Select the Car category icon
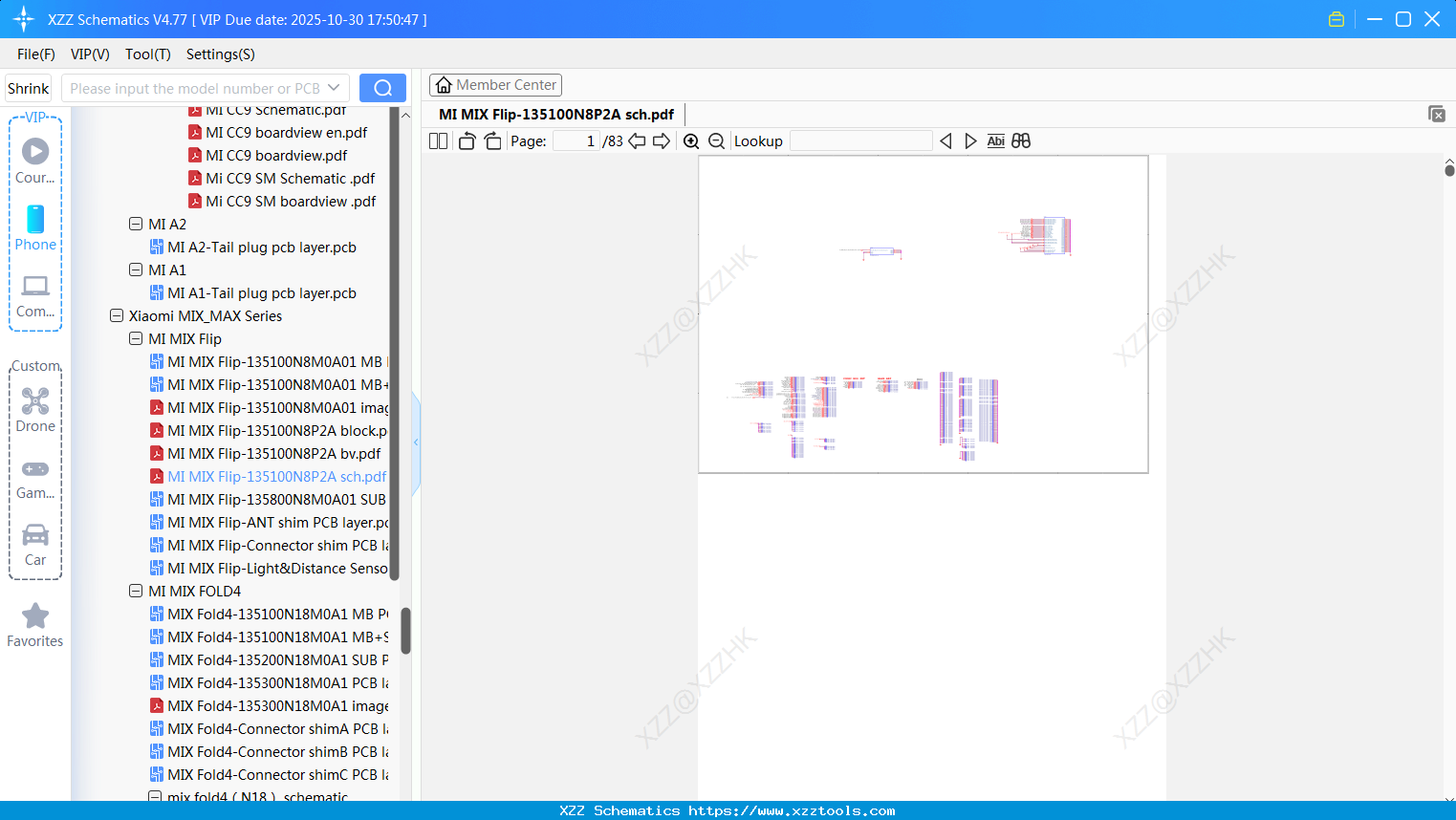 35,545
